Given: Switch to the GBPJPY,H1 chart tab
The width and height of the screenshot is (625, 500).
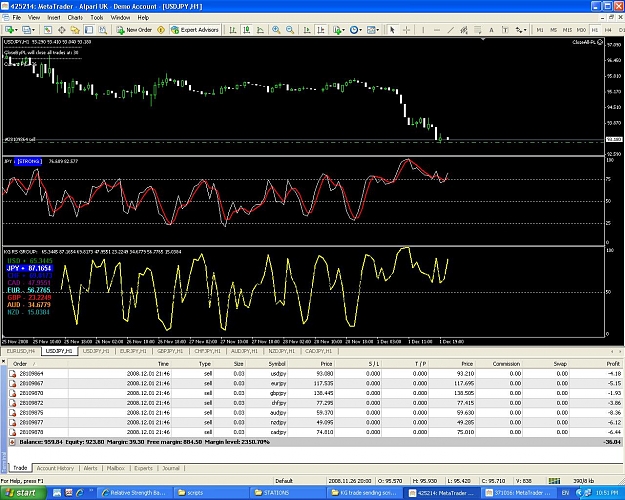Looking at the screenshot, I should (170, 351).
